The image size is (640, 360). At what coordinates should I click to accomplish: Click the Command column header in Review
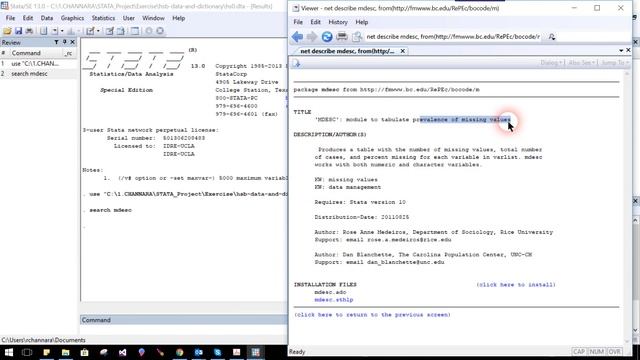(x=26, y=53)
